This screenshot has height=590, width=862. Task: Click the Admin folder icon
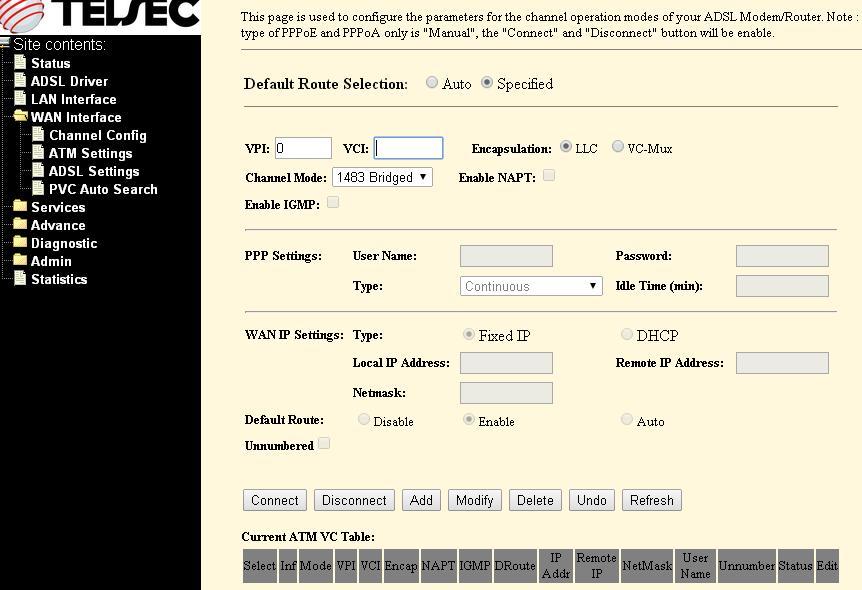click(20, 260)
